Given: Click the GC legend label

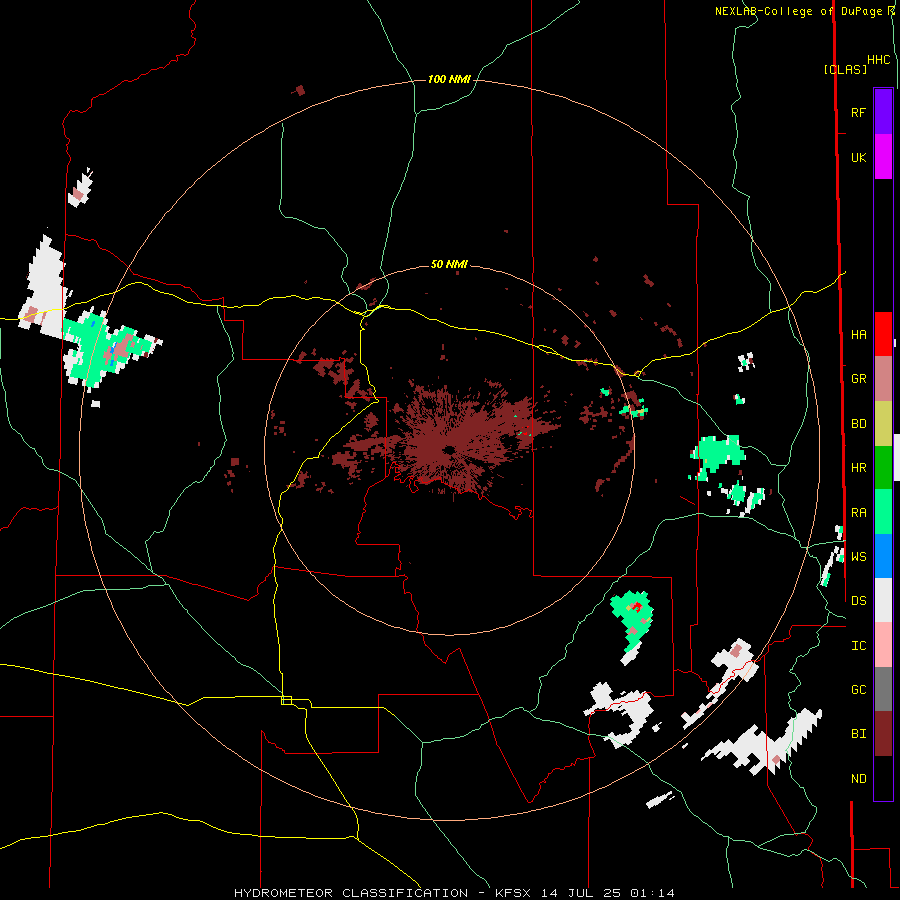Looking at the screenshot, I should tap(858, 690).
